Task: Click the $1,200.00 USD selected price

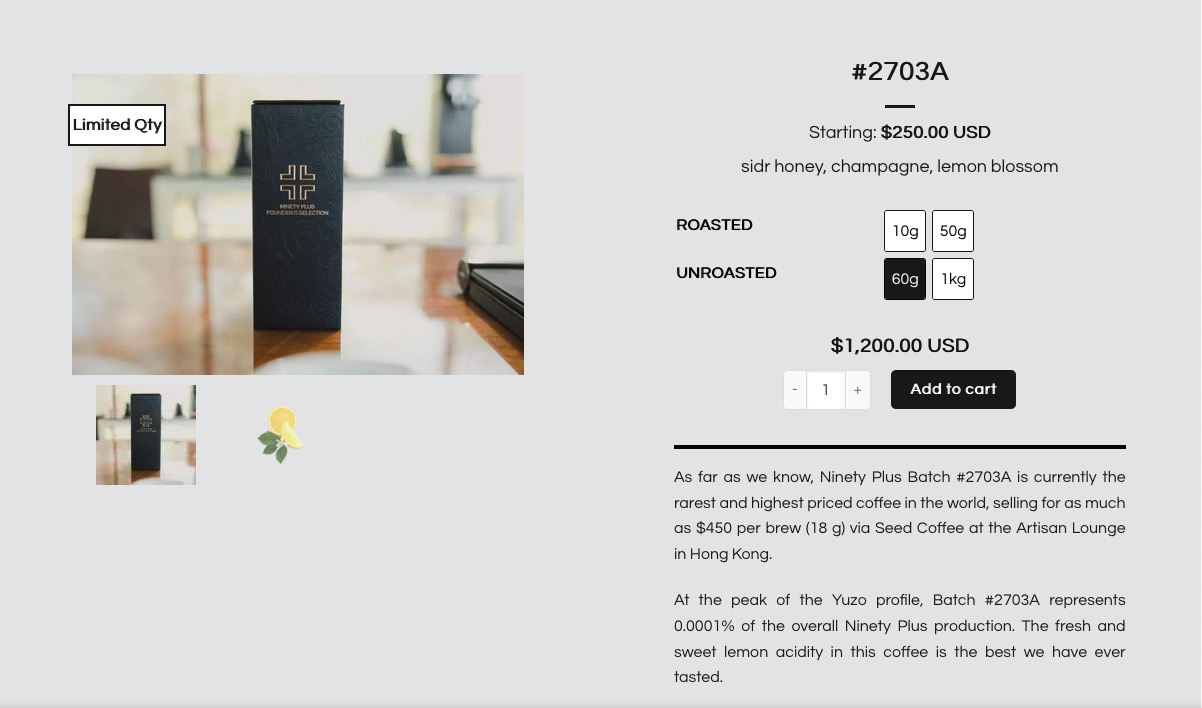Action: click(900, 346)
